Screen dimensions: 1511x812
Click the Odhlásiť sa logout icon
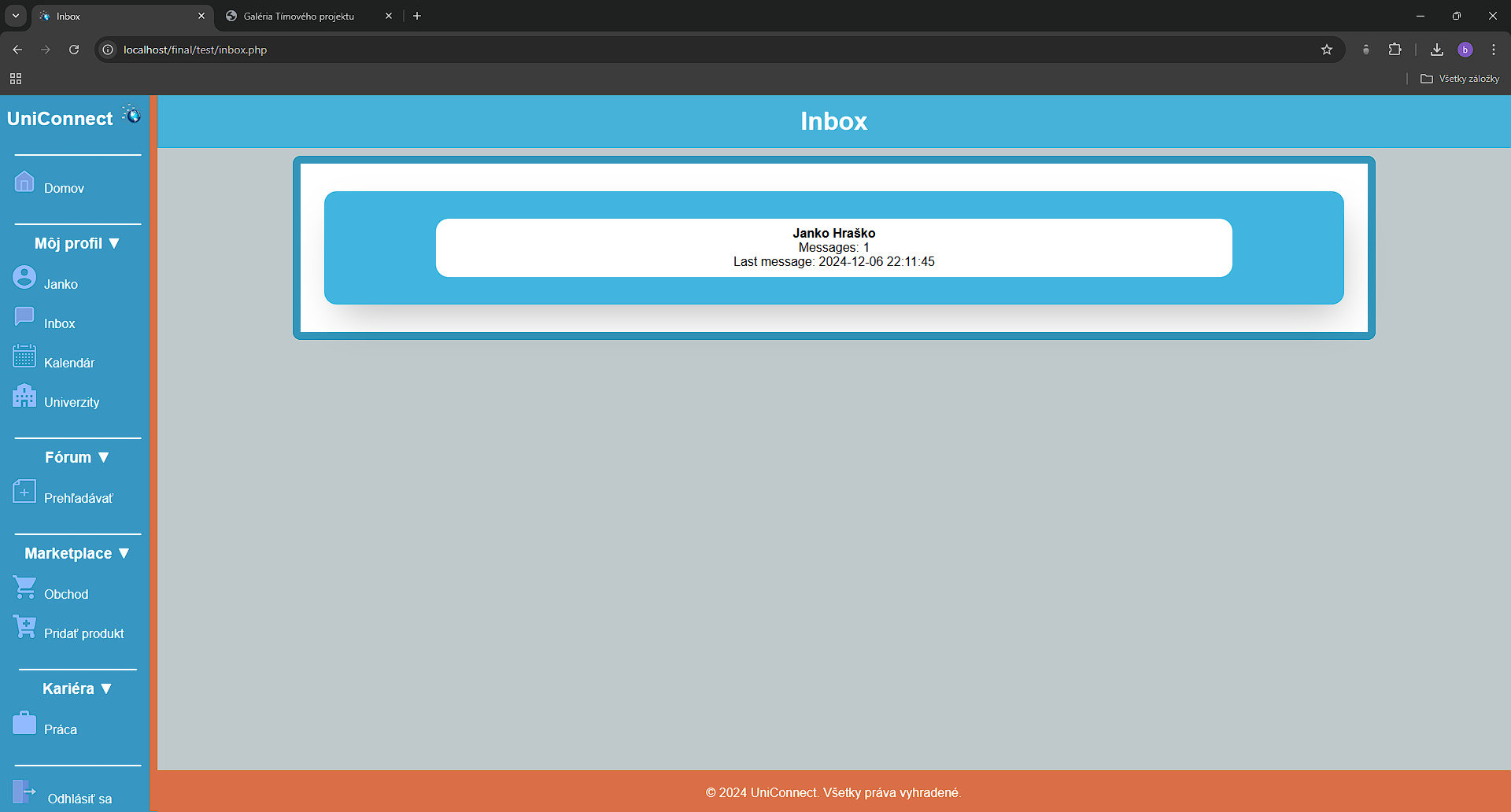tap(24, 792)
